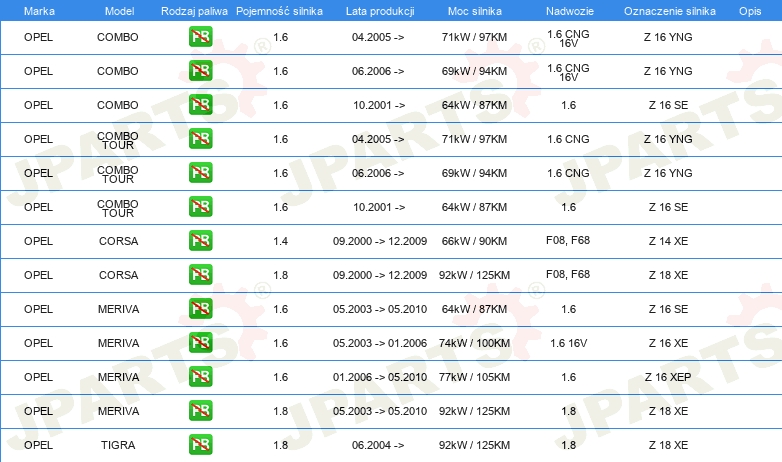Select body type 1.6 16V cell

[569, 343]
